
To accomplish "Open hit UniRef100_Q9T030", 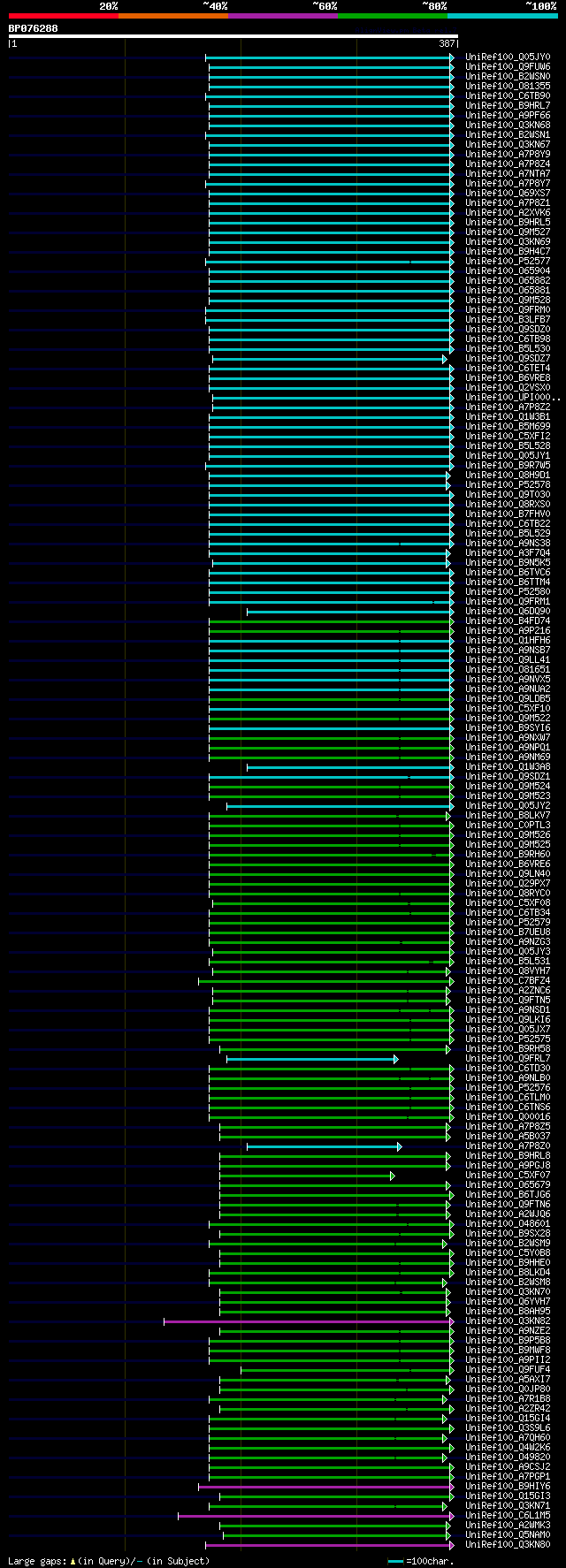I will [508, 495].
